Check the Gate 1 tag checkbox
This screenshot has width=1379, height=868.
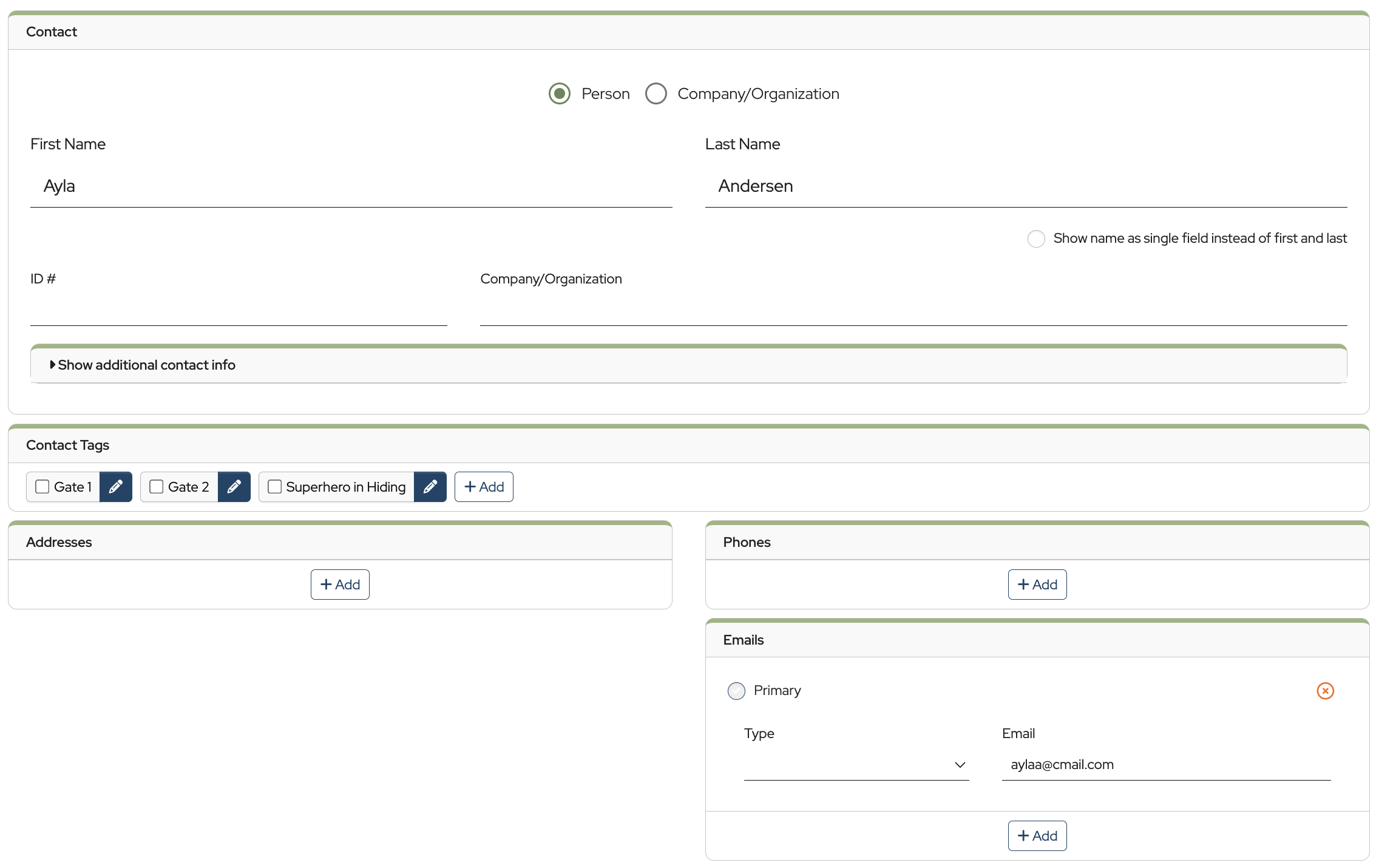point(42,487)
